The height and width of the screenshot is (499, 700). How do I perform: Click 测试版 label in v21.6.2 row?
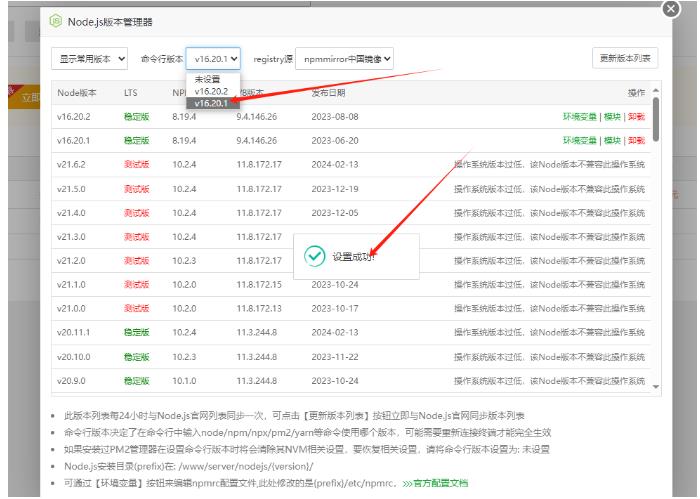click(136, 164)
